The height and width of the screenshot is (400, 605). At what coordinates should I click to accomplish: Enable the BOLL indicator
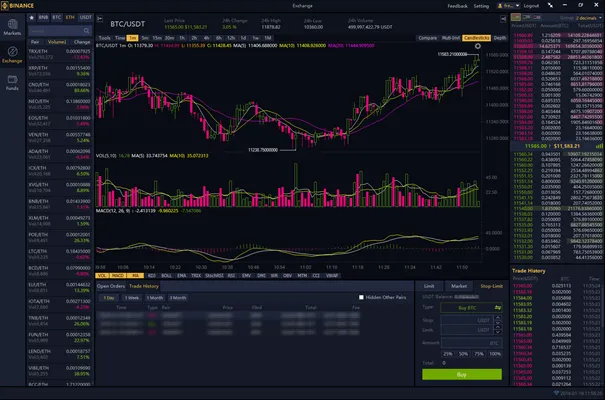click(x=166, y=276)
